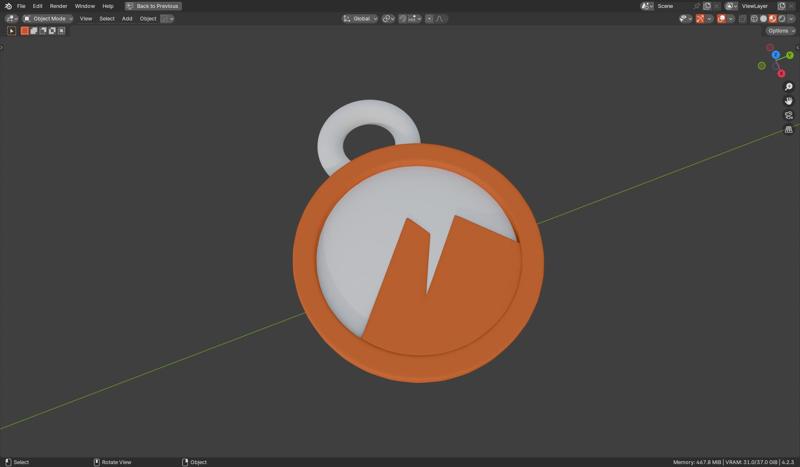Choose Set new selection mode icon
800x467 pixels.
point(24,31)
